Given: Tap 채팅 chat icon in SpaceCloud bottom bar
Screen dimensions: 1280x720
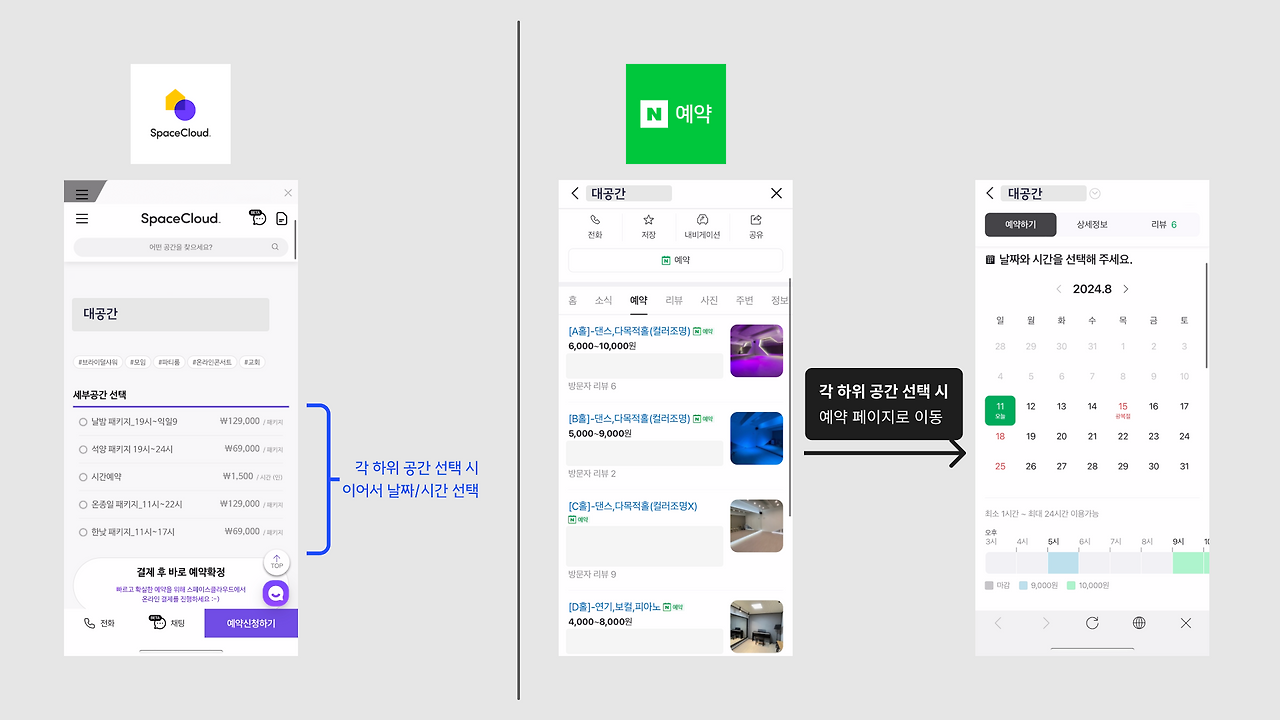Looking at the screenshot, I should (157, 622).
